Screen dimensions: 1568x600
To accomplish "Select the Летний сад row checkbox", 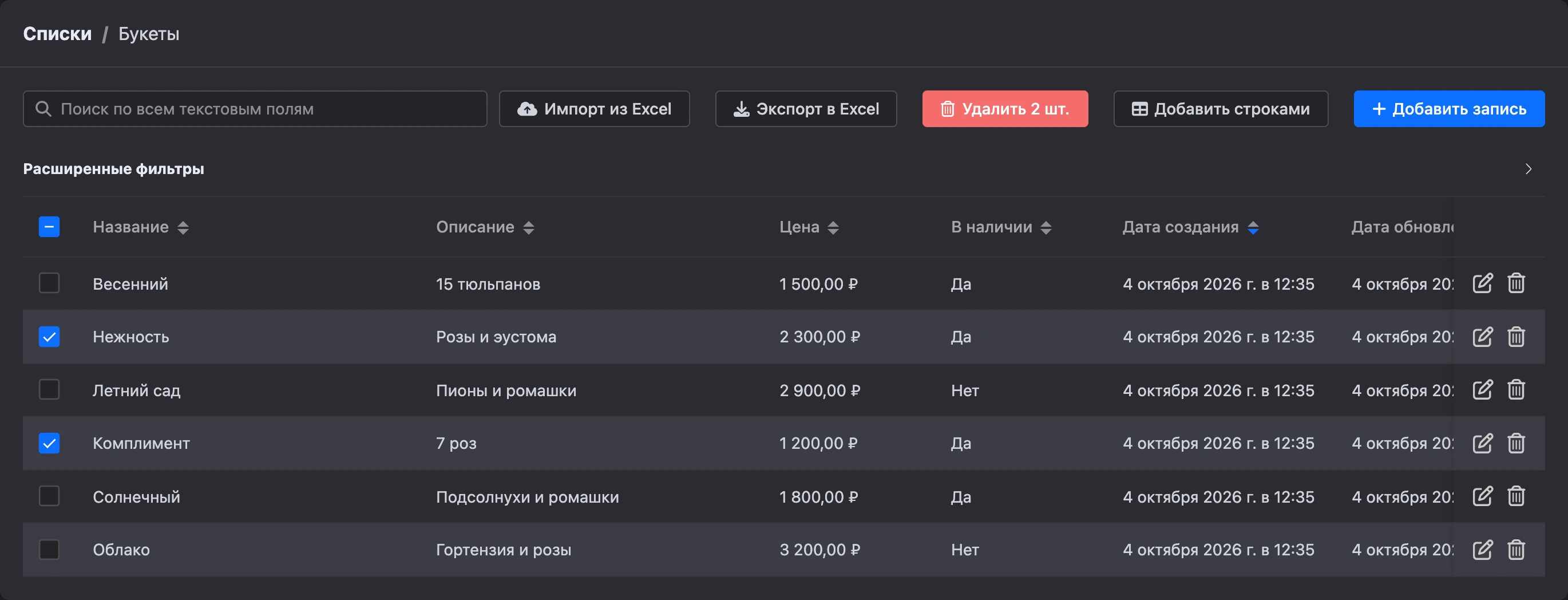I will coord(49,390).
